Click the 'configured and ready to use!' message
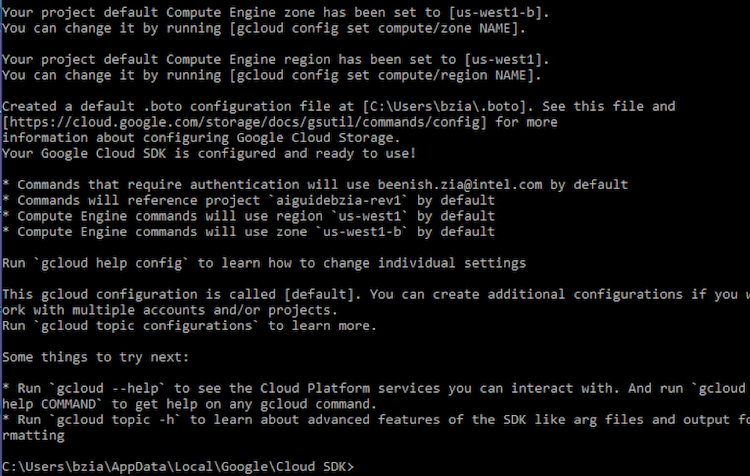This screenshot has height=476, width=750. 313,153
